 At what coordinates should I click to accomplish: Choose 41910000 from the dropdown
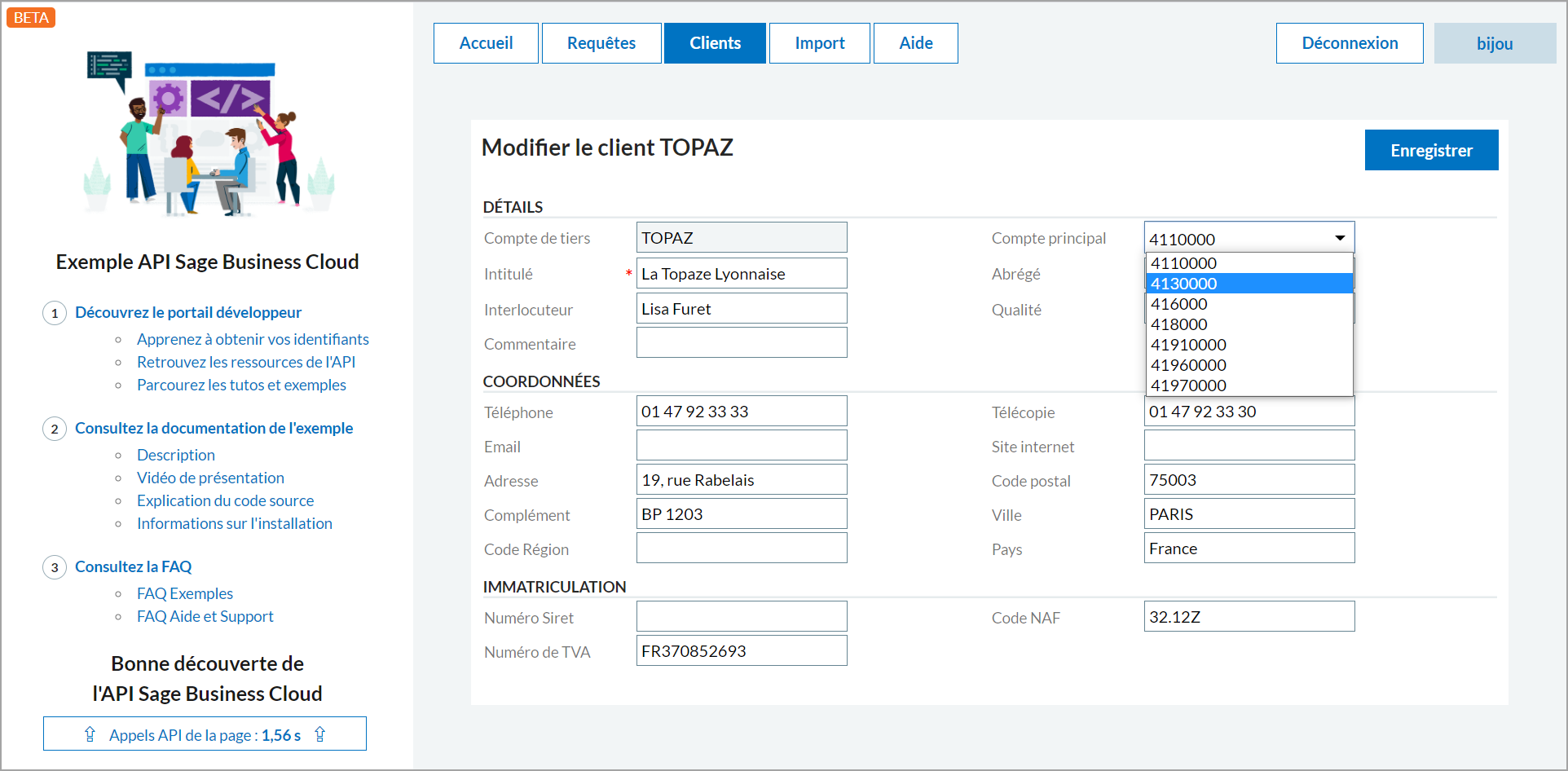1249,345
